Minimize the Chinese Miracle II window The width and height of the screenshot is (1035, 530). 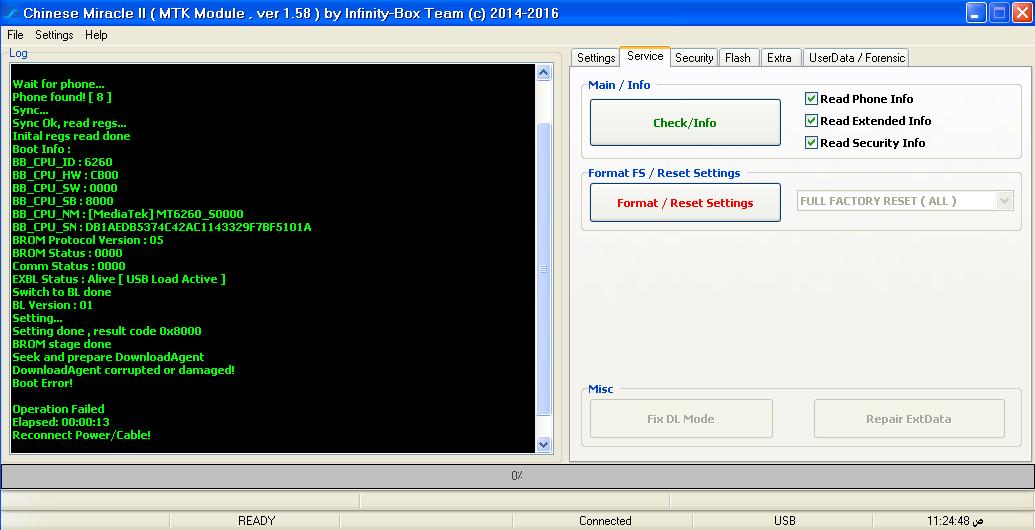976,13
